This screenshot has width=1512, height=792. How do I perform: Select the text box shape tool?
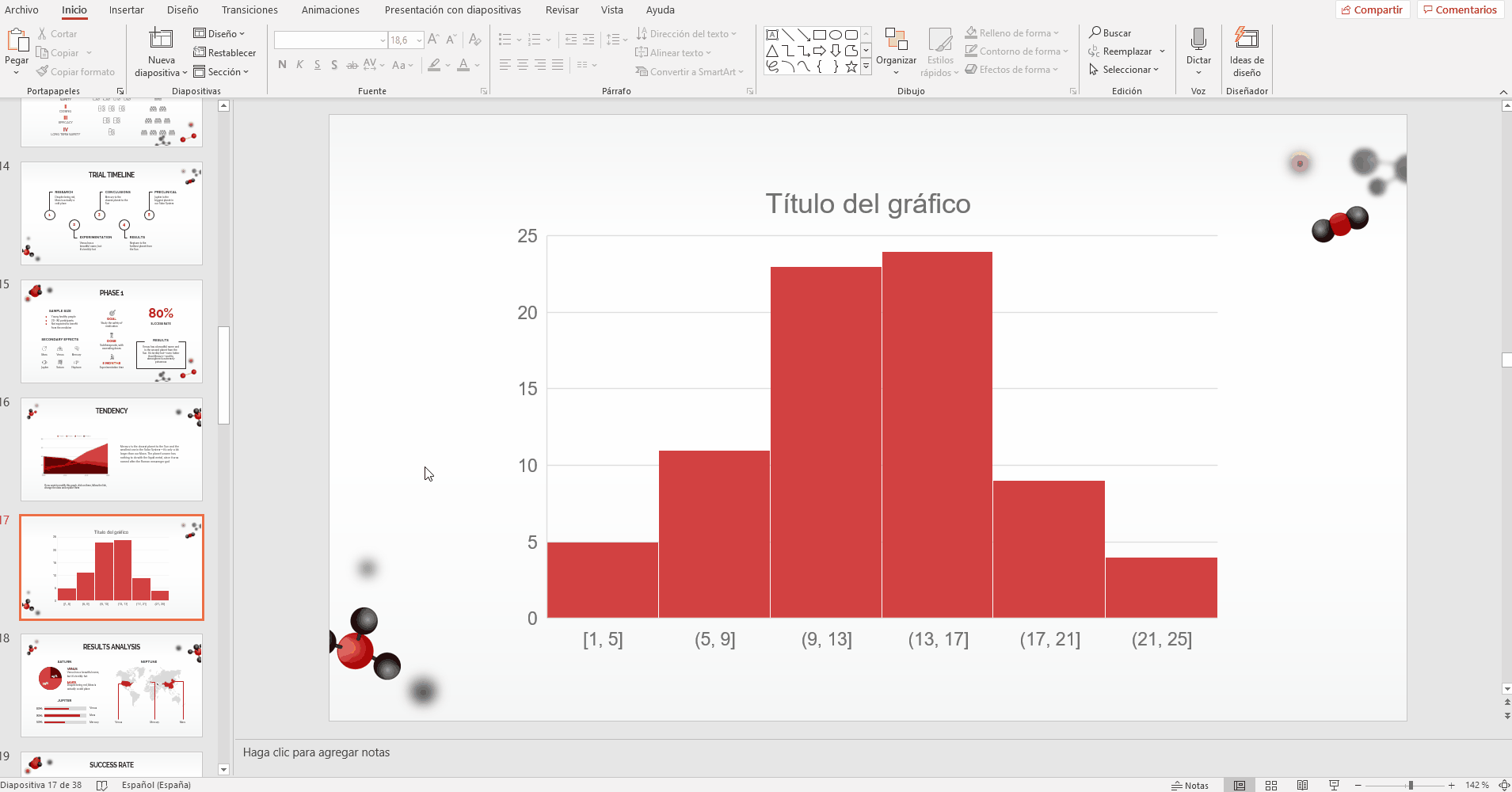772,35
